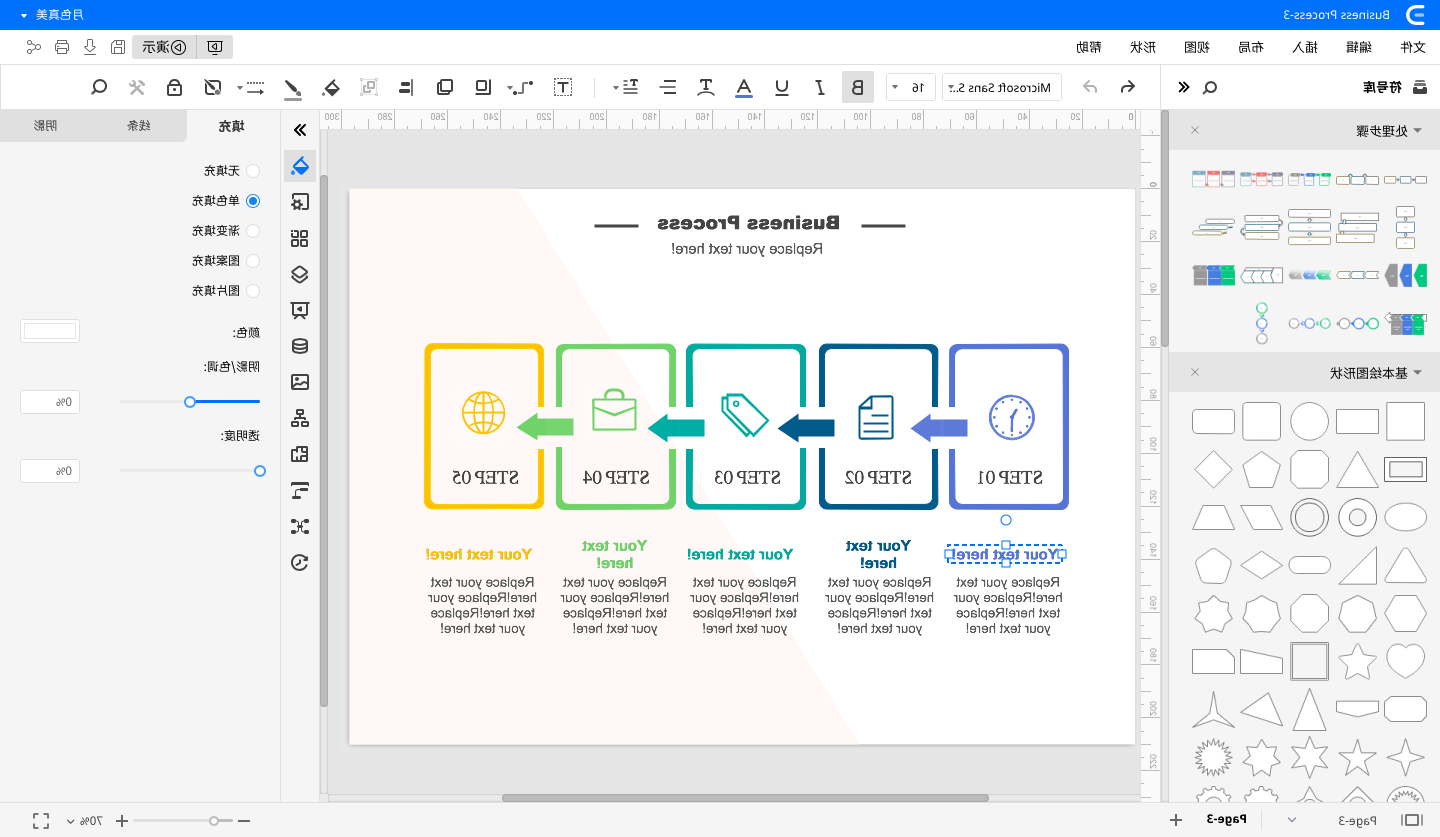The image size is (1440, 837).
Task: Open the fill bucket panel icon in side strip
Action: click(299, 166)
